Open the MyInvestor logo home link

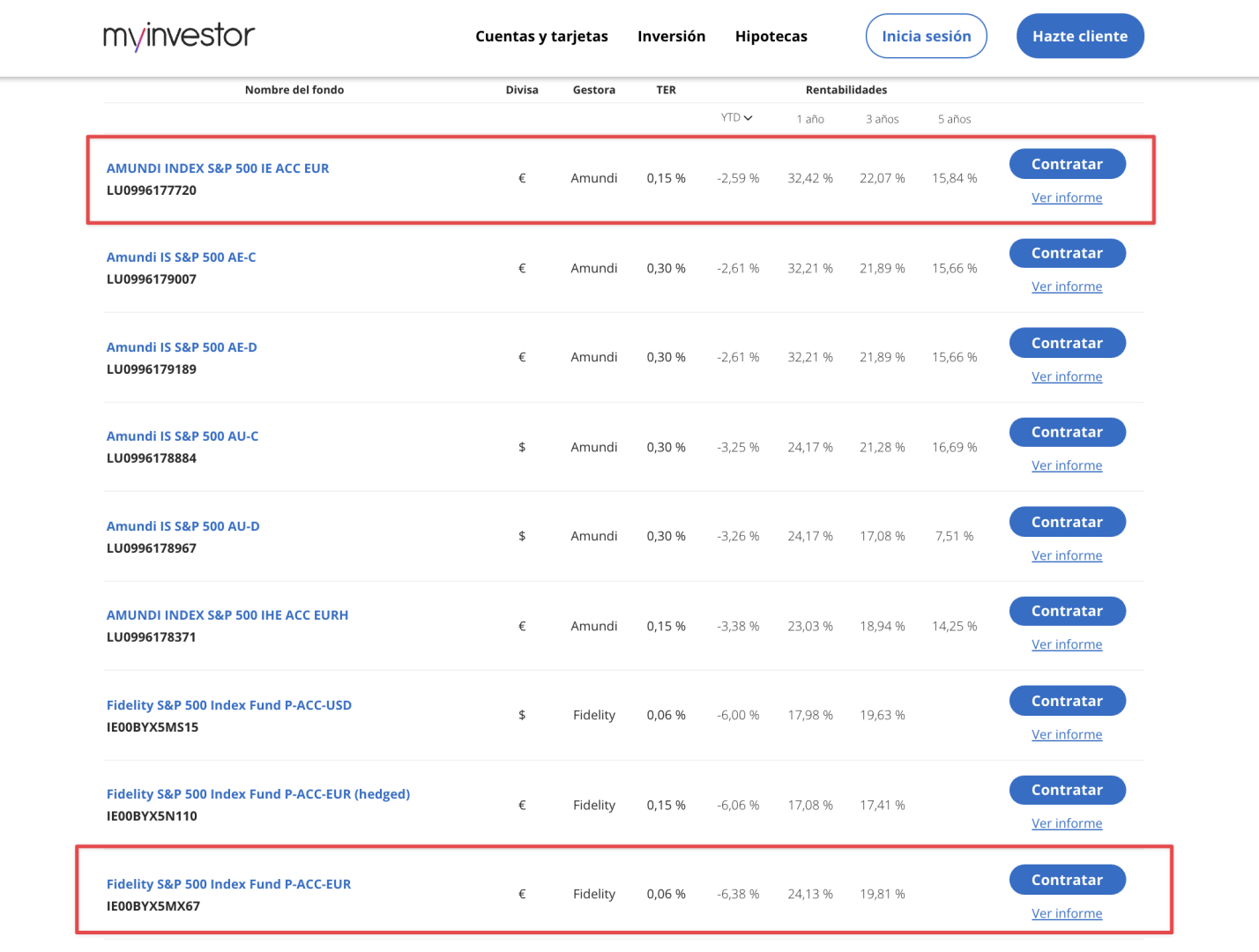[x=179, y=36]
